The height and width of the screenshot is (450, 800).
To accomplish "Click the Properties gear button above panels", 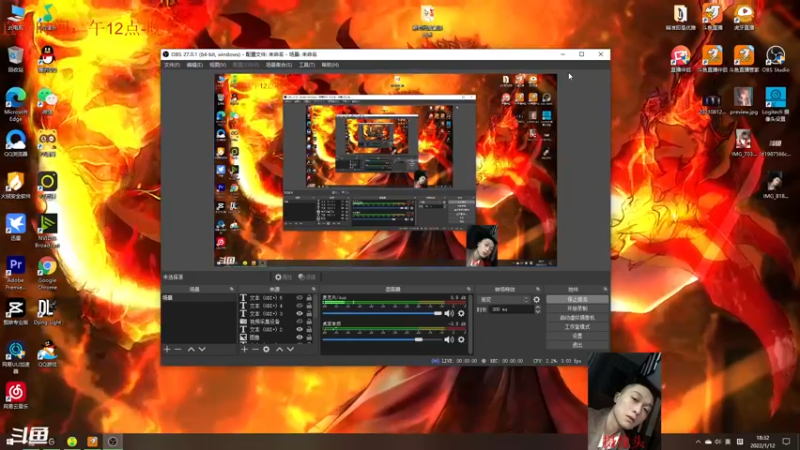I will click(284, 277).
